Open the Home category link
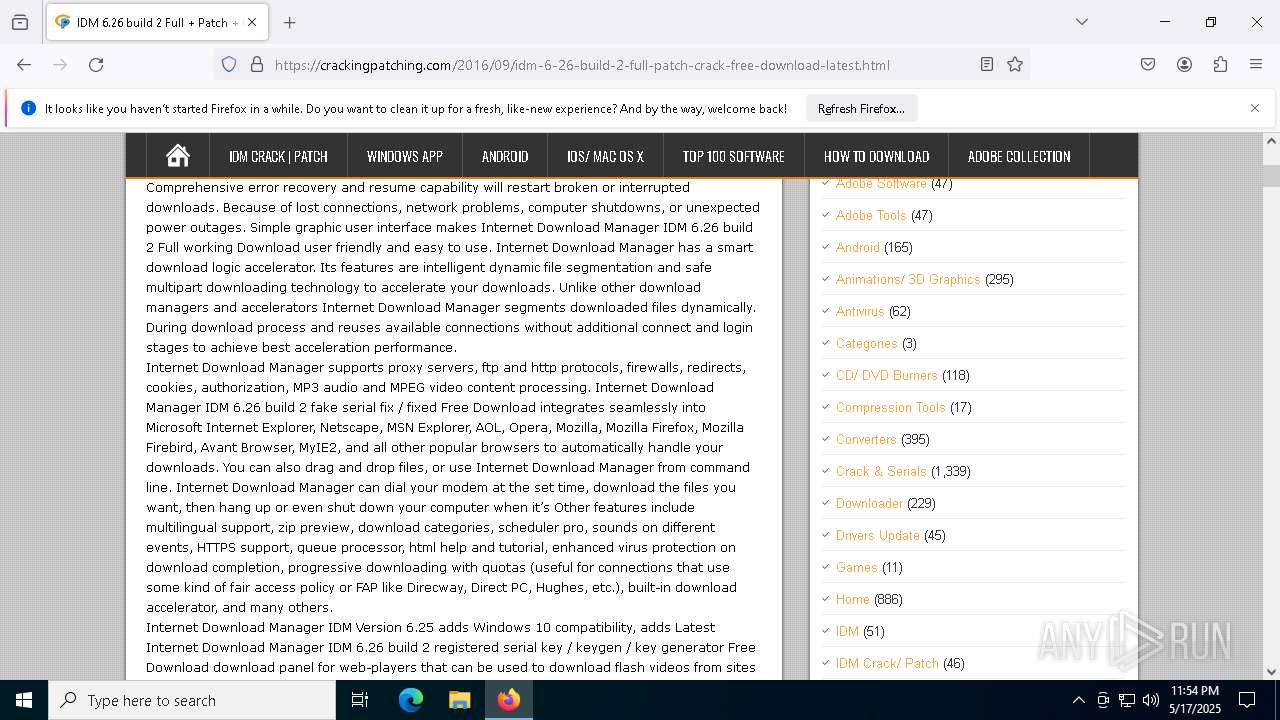This screenshot has height=720, width=1280. tap(853, 599)
